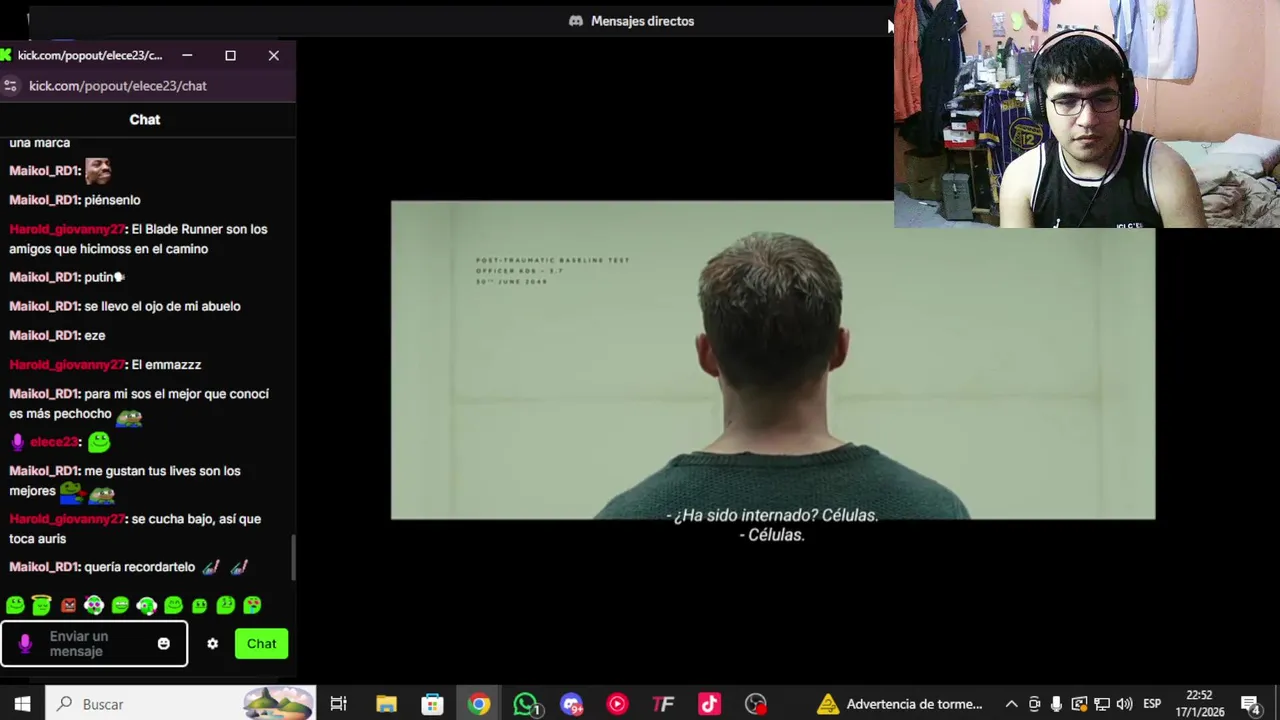The image size is (1280, 720).
Task: Open chat settings gear
Action: (212, 644)
